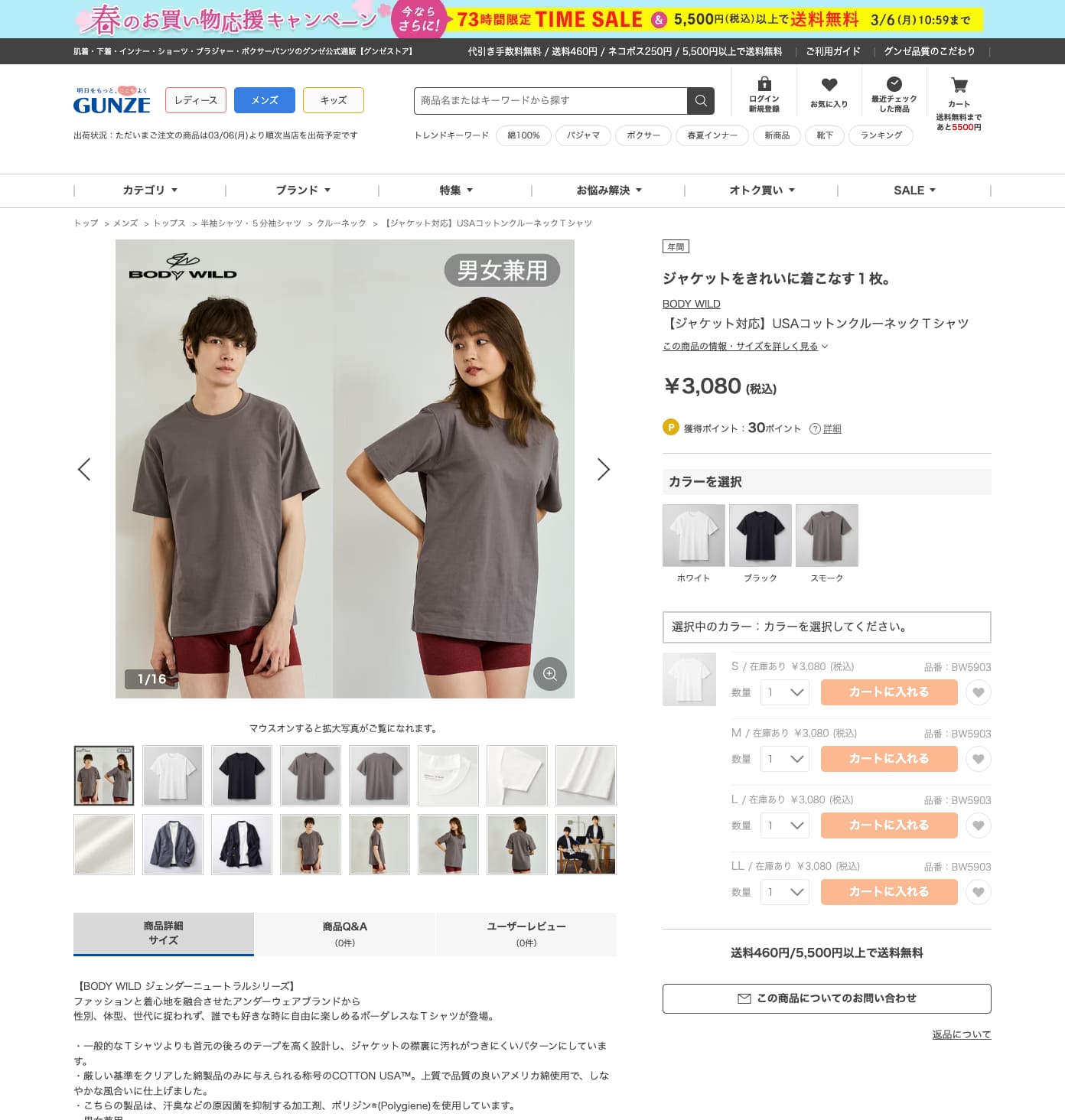This screenshot has height=1120, width=1065.
Task: Add size LL to cart
Action: (x=889, y=892)
